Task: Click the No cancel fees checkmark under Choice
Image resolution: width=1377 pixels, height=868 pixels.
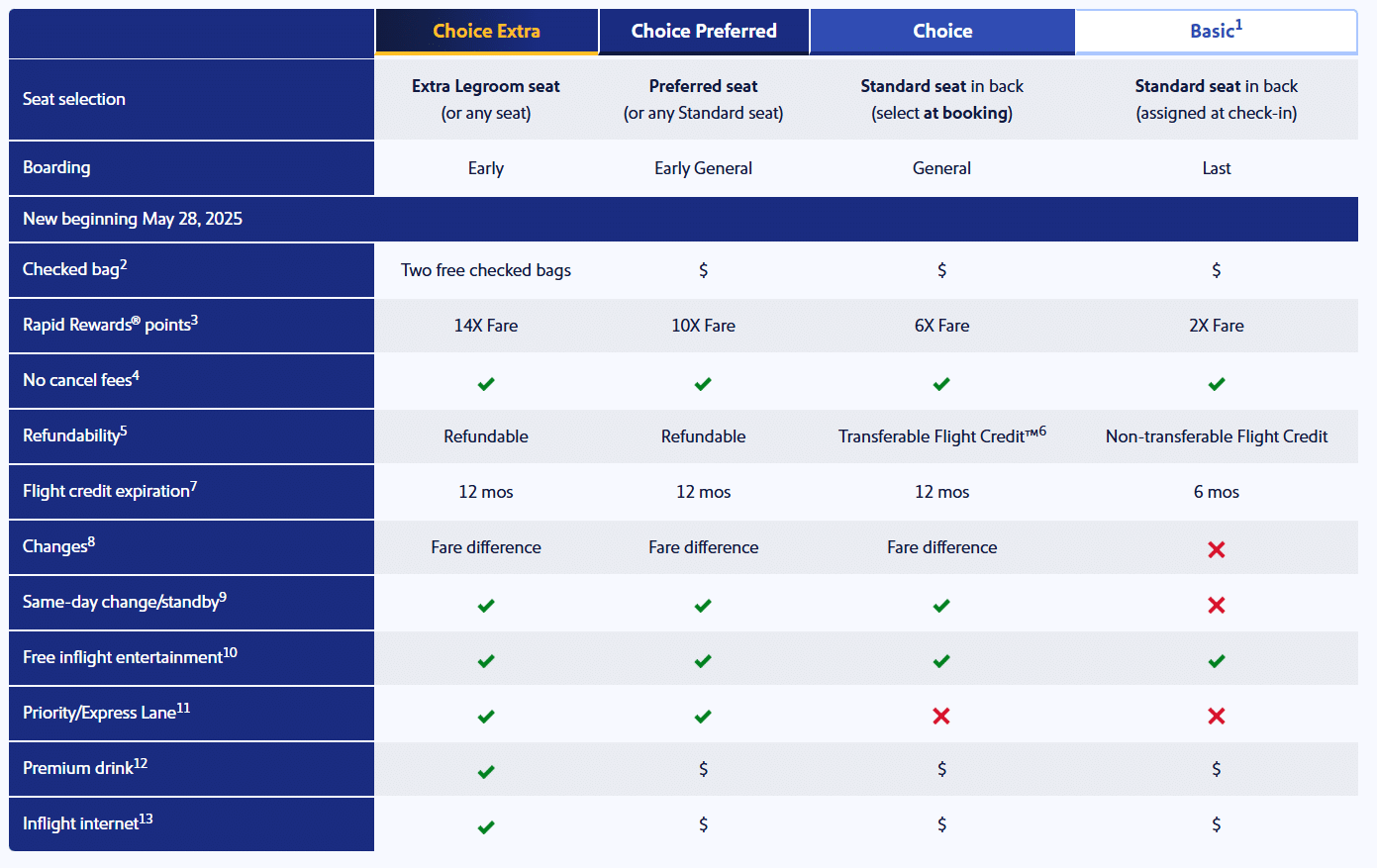Action: (x=941, y=384)
